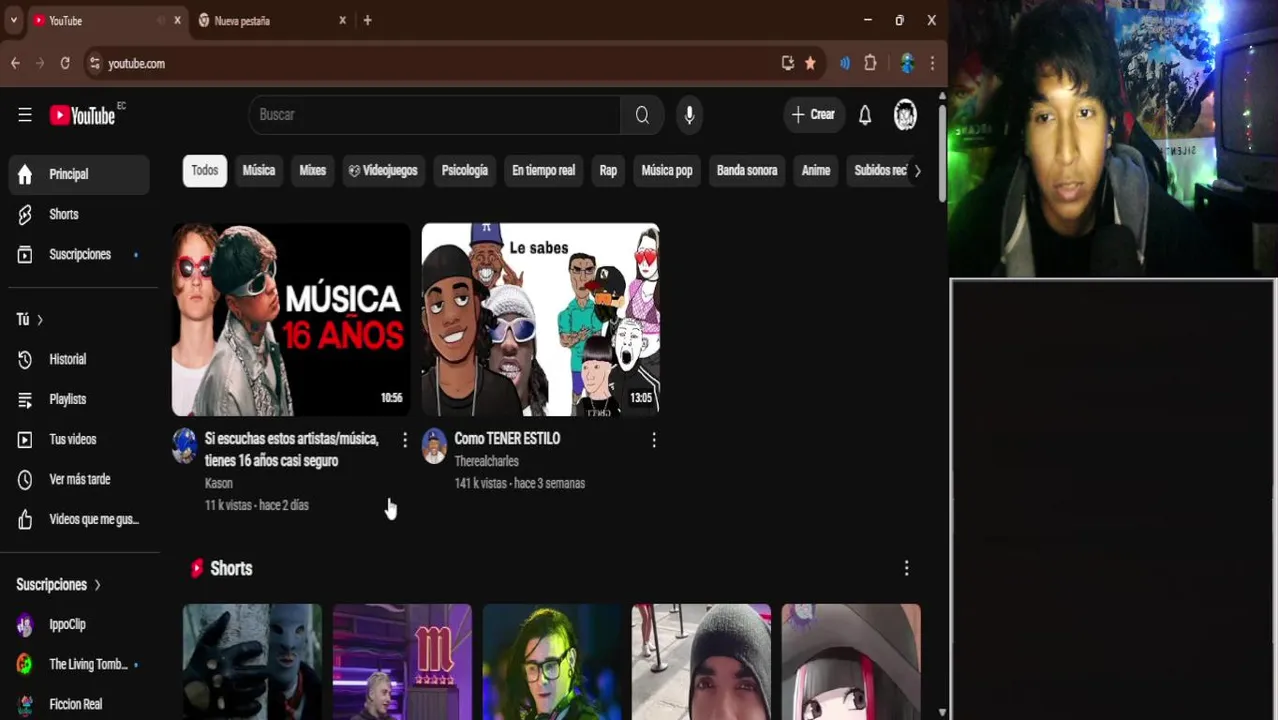The width and height of the screenshot is (1278, 720).
Task: Click the search magnifier button
Action: pyautogui.click(x=642, y=115)
